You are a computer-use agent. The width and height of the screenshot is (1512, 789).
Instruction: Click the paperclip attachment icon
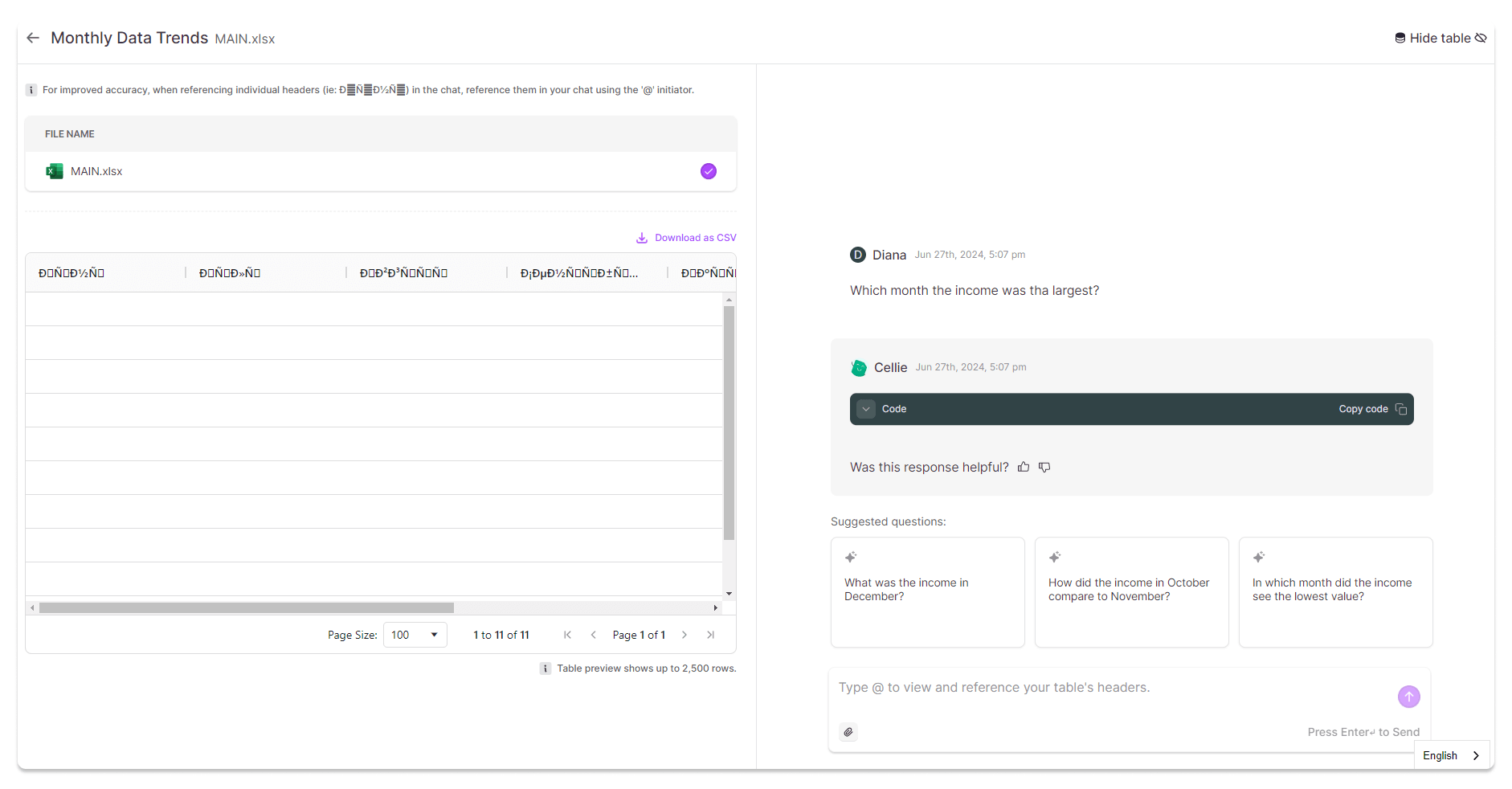(x=848, y=732)
